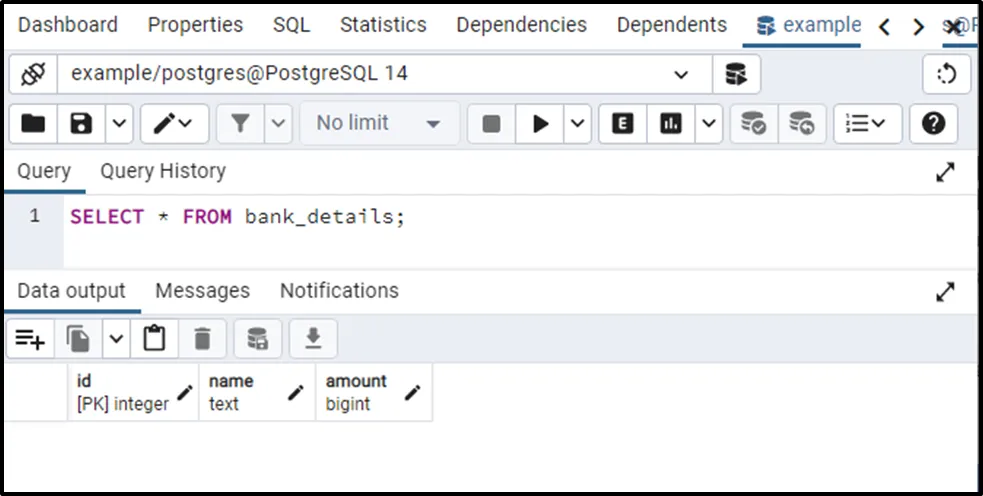Viewport: 983px width, 496px height.
Task: Click the Help question mark button
Action: pos(933,124)
